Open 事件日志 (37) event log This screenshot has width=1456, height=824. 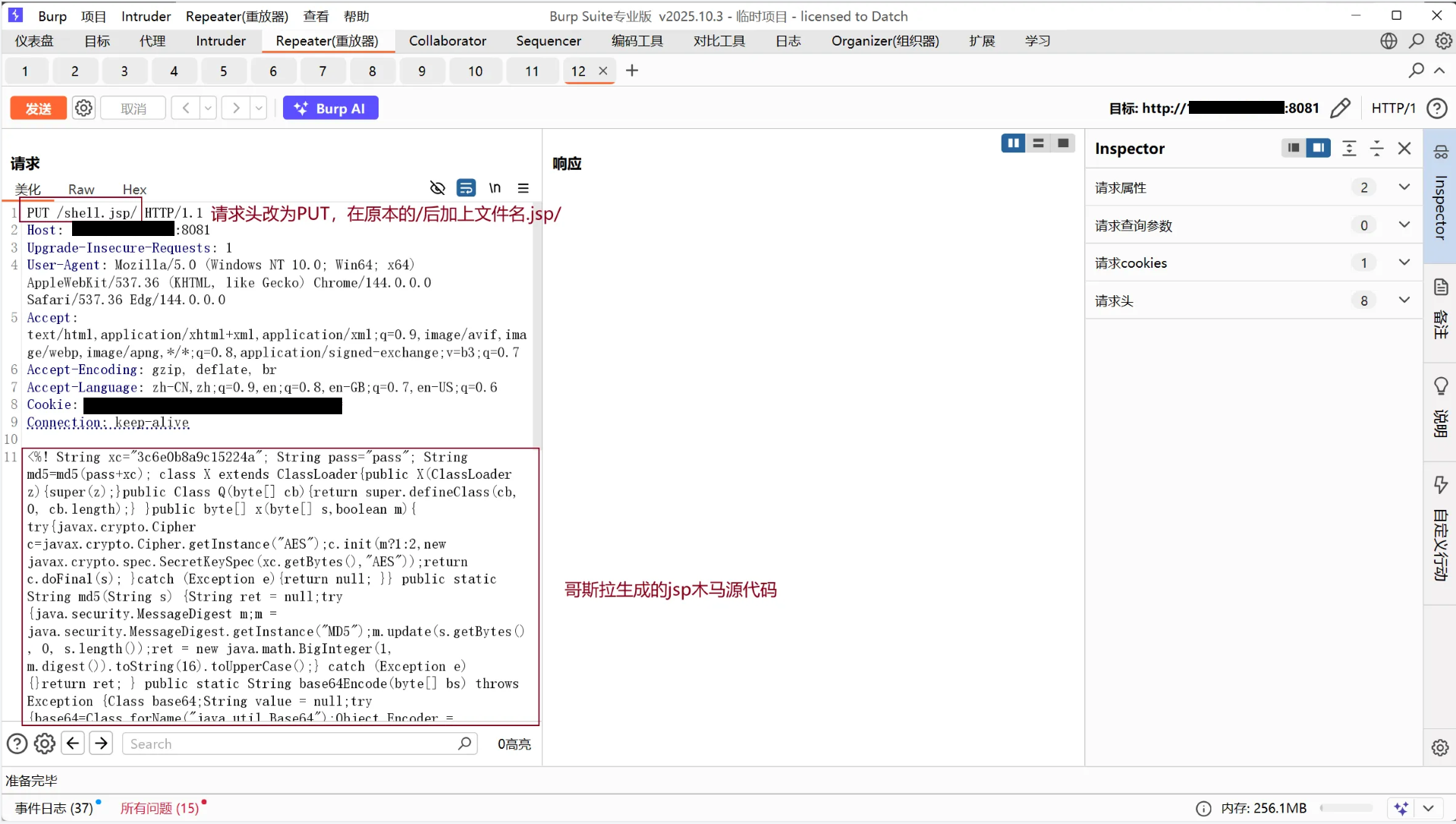click(x=54, y=808)
